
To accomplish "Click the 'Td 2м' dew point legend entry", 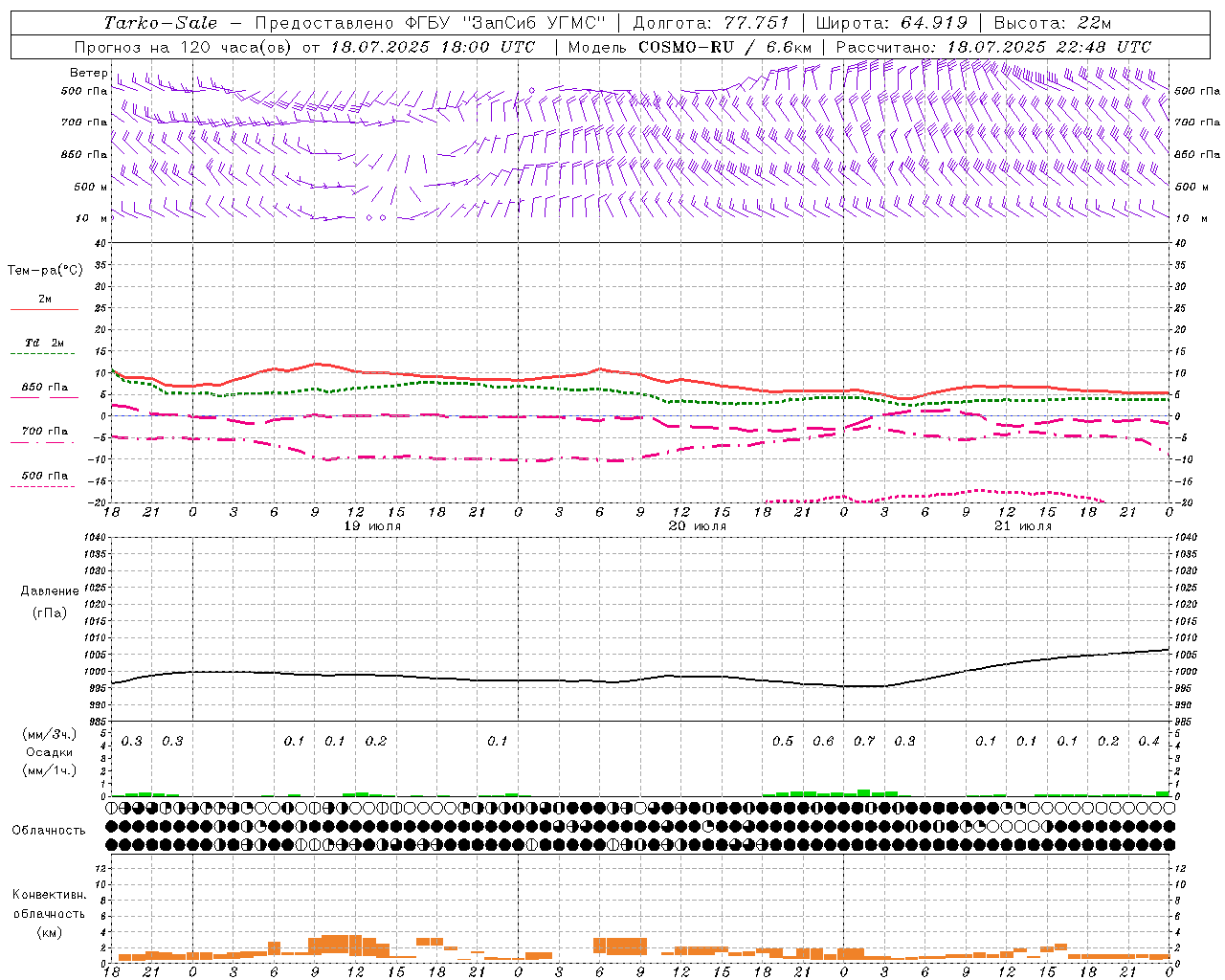I will pyautogui.click(x=45, y=343).
